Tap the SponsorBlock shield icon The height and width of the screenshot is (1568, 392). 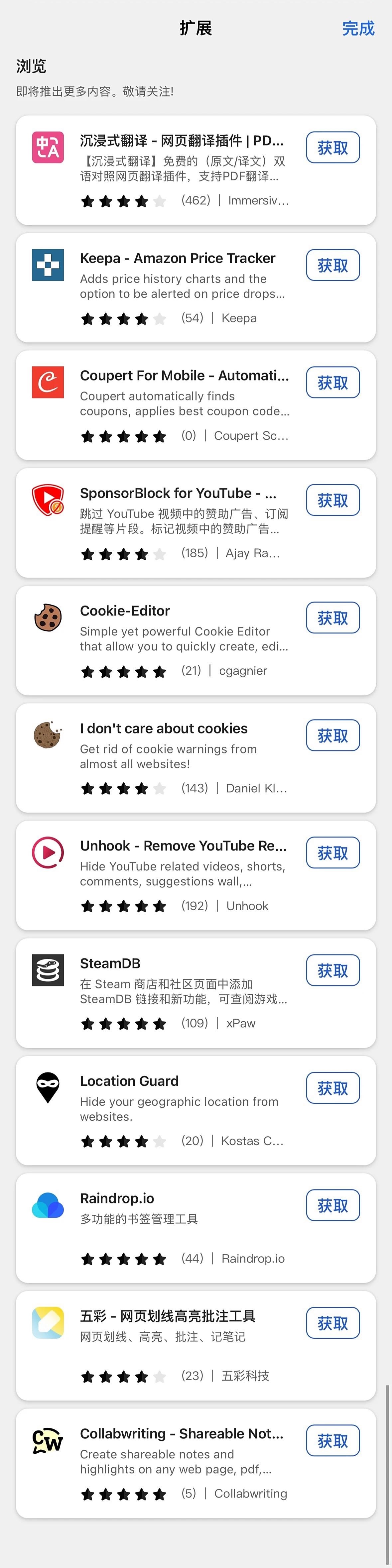(48, 500)
